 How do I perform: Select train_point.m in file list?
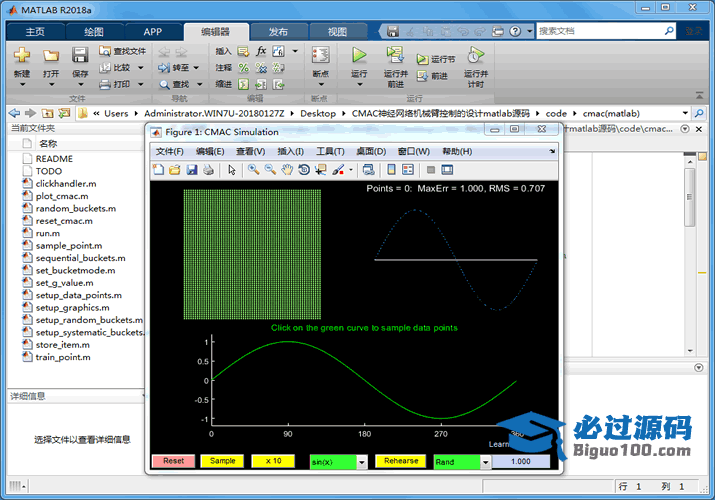point(63,357)
